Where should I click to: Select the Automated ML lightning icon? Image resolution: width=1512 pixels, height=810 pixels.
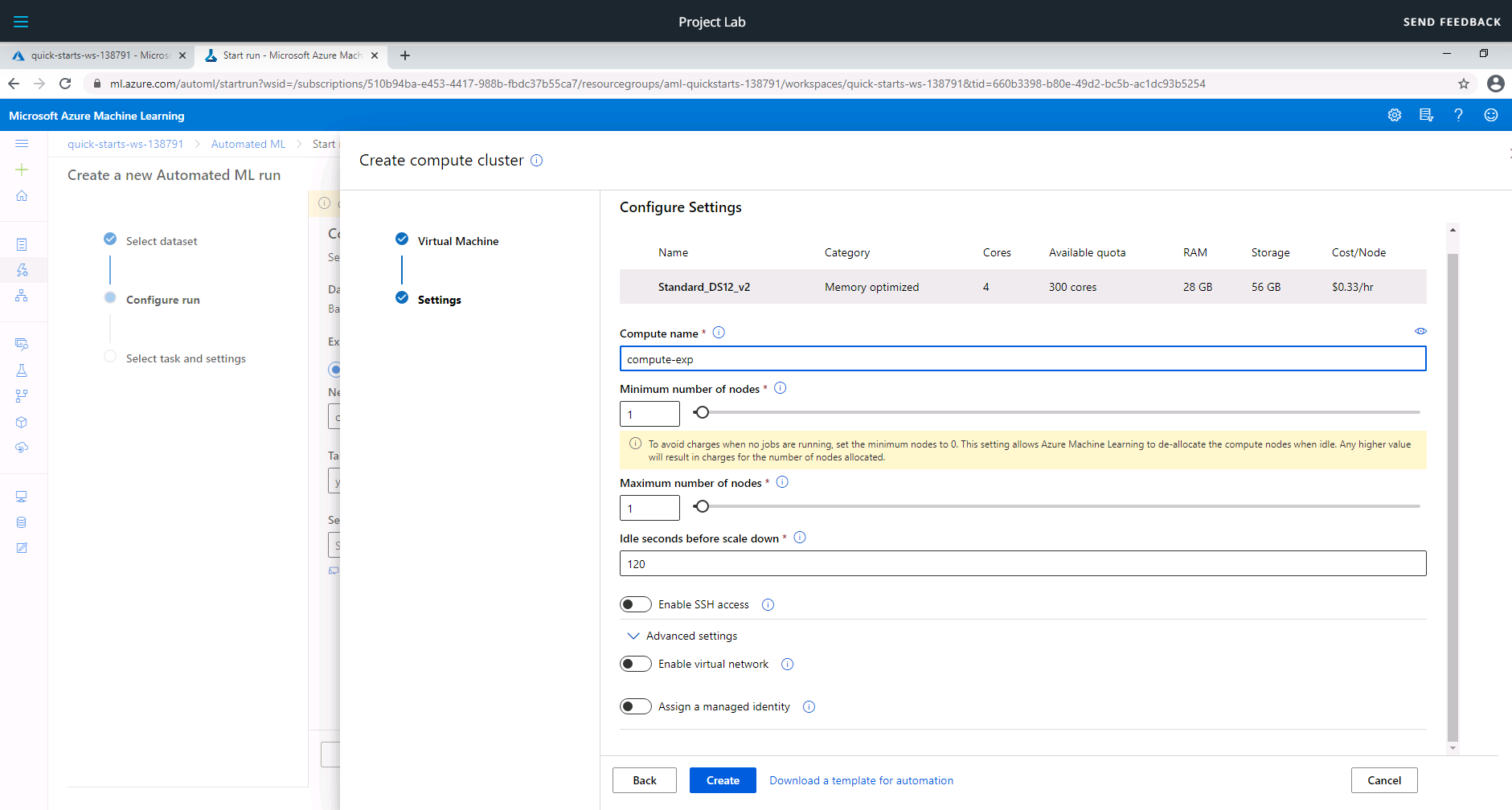23,270
